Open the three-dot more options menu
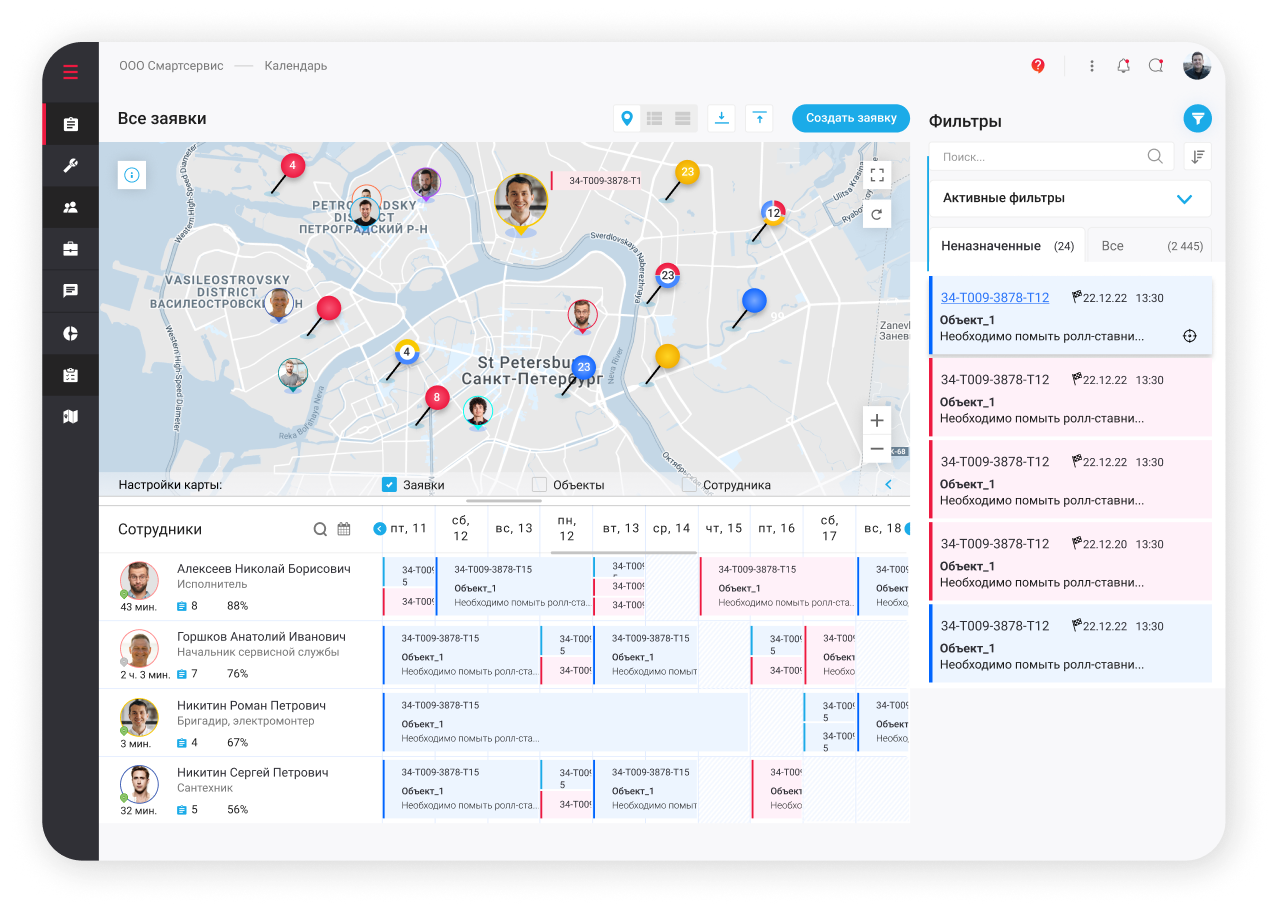Viewport: 1276px width, 911px height. (x=1092, y=66)
